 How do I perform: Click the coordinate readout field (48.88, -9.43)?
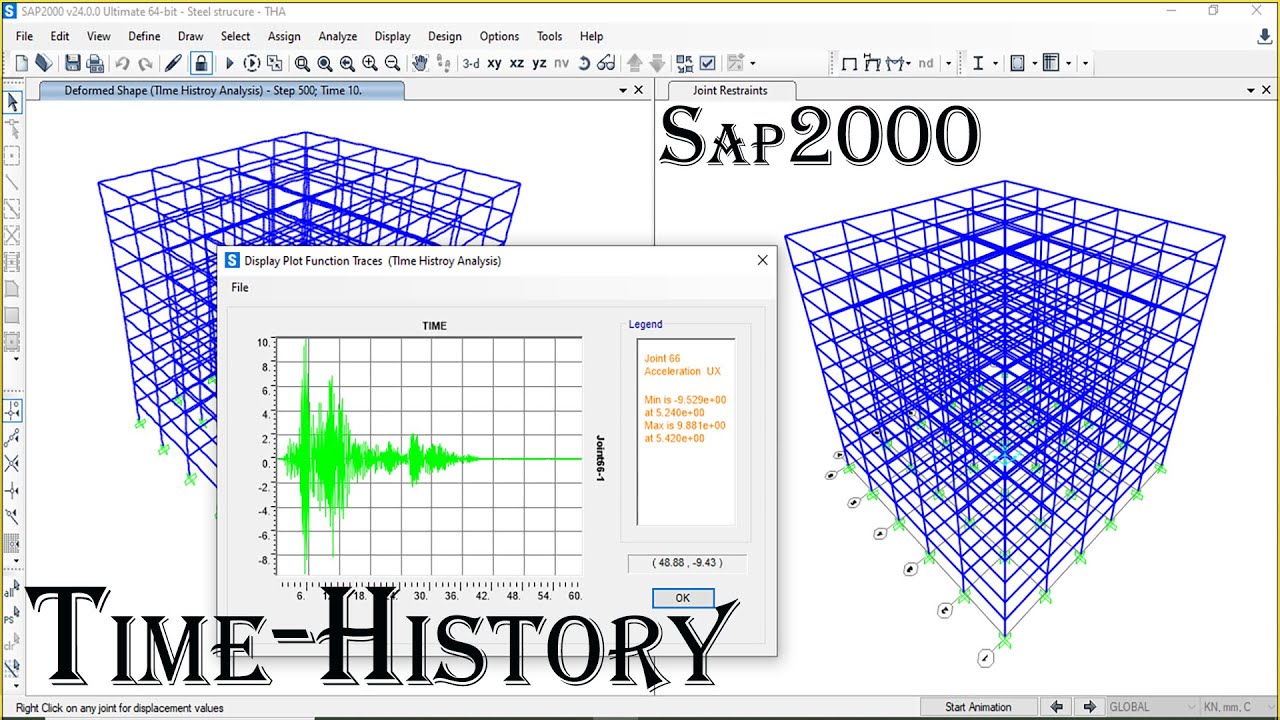686,563
